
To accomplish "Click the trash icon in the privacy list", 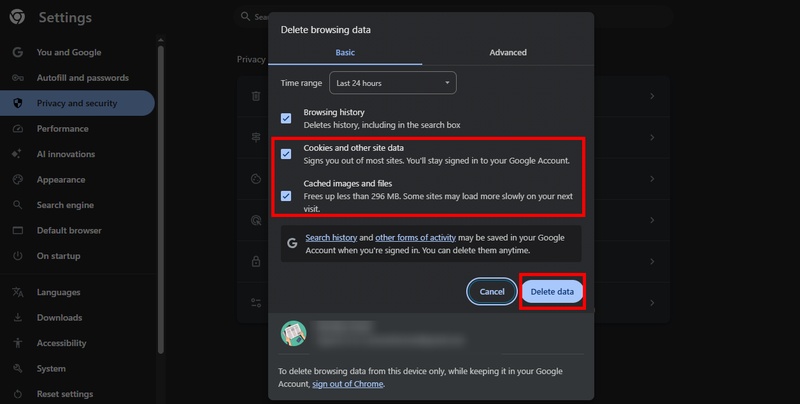I will point(256,96).
